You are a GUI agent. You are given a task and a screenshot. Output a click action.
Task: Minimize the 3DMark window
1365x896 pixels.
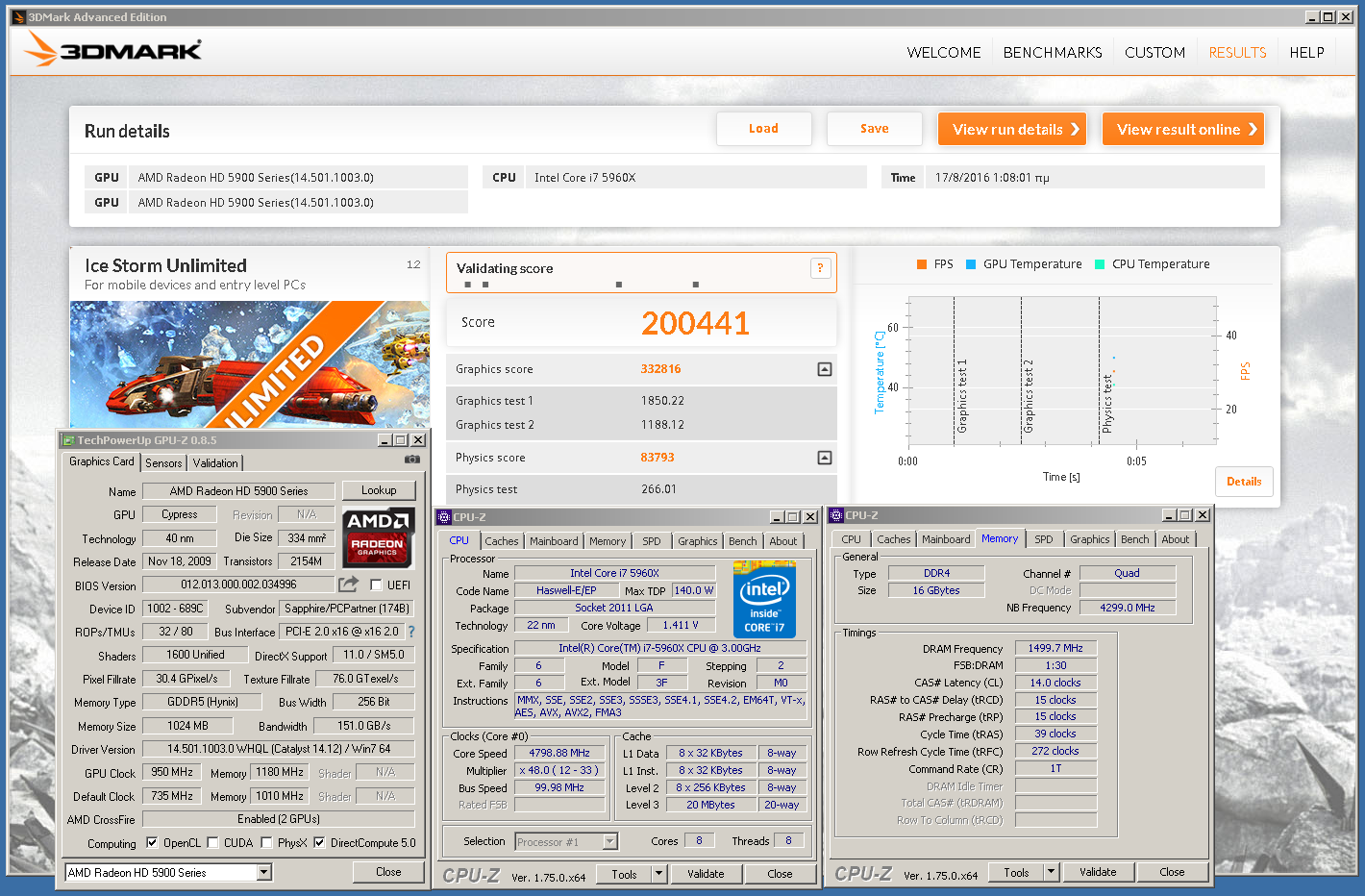(x=1312, y=17)
